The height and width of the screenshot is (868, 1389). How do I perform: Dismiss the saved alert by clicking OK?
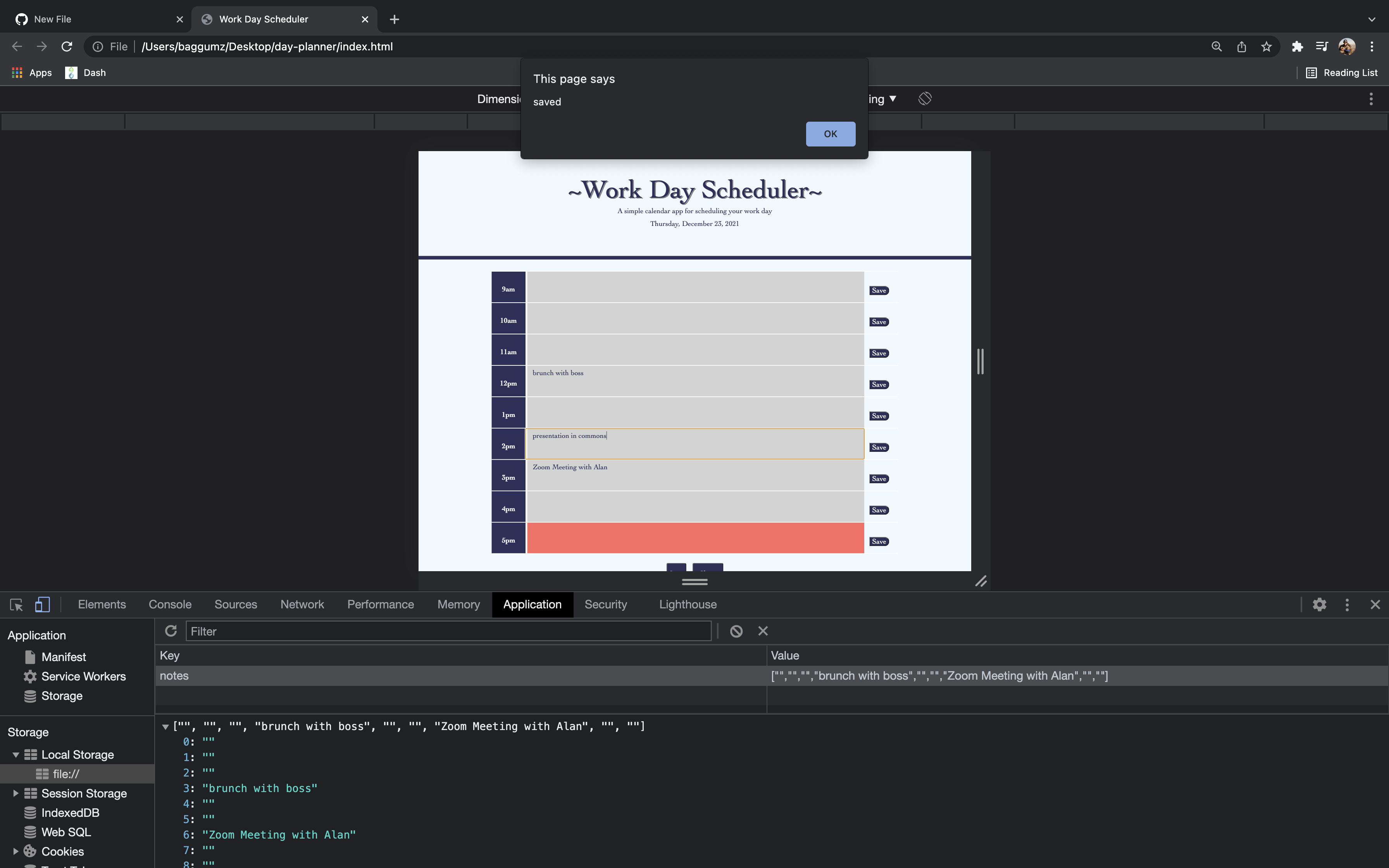[x=830, y=133]
